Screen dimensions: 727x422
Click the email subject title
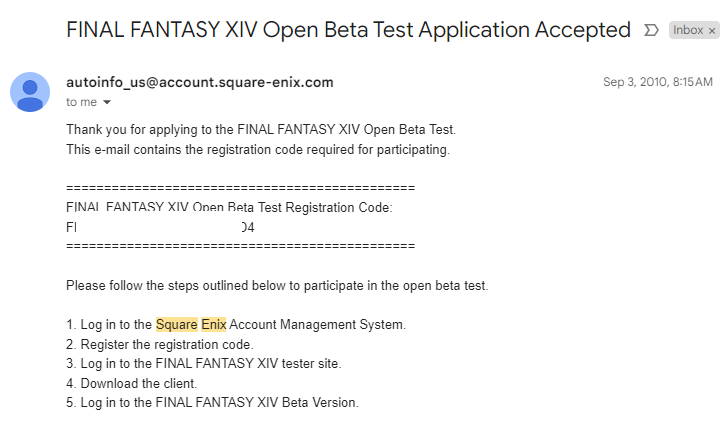pyautogui.click(x=348, y=30)
